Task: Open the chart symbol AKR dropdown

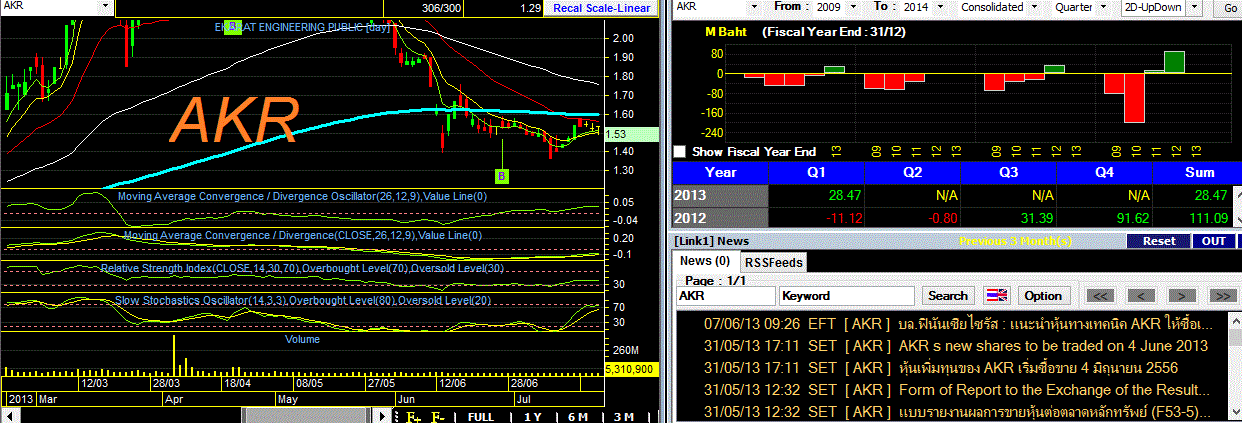Action: 107,7
